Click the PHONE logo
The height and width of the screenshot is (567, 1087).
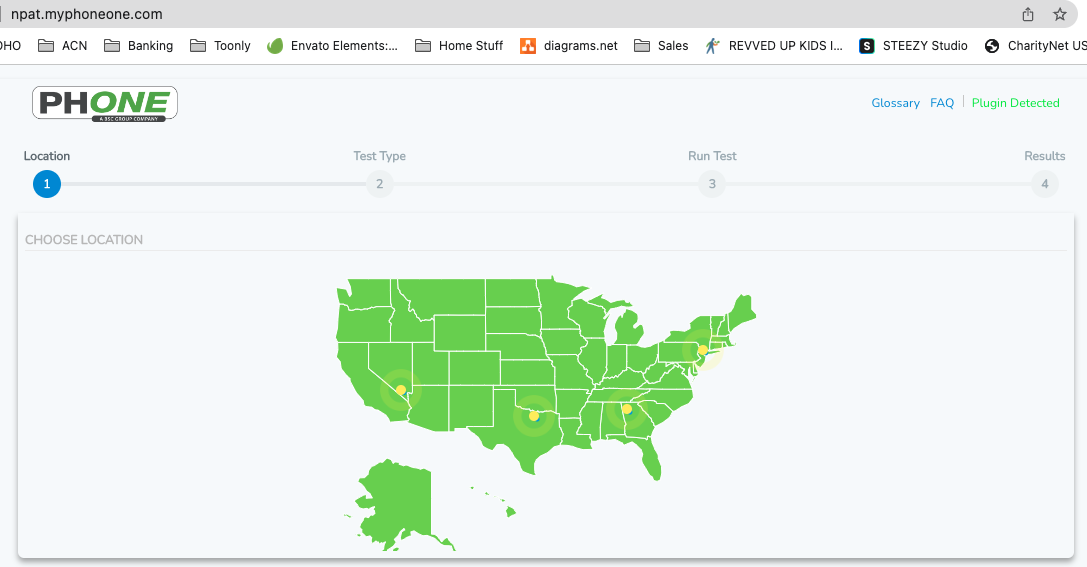tap(105, 103)
